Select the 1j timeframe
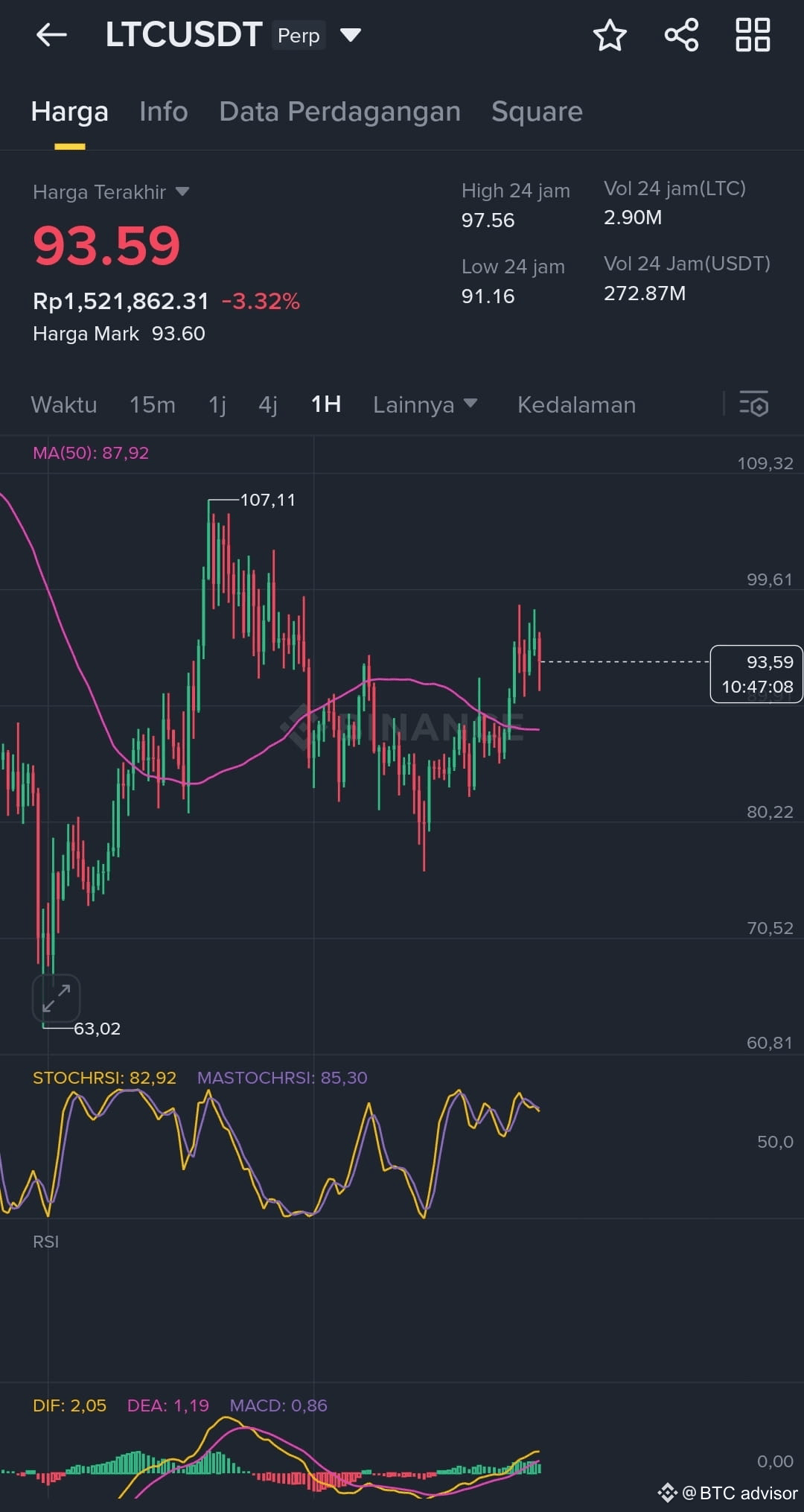 click(x=217, y=404)
